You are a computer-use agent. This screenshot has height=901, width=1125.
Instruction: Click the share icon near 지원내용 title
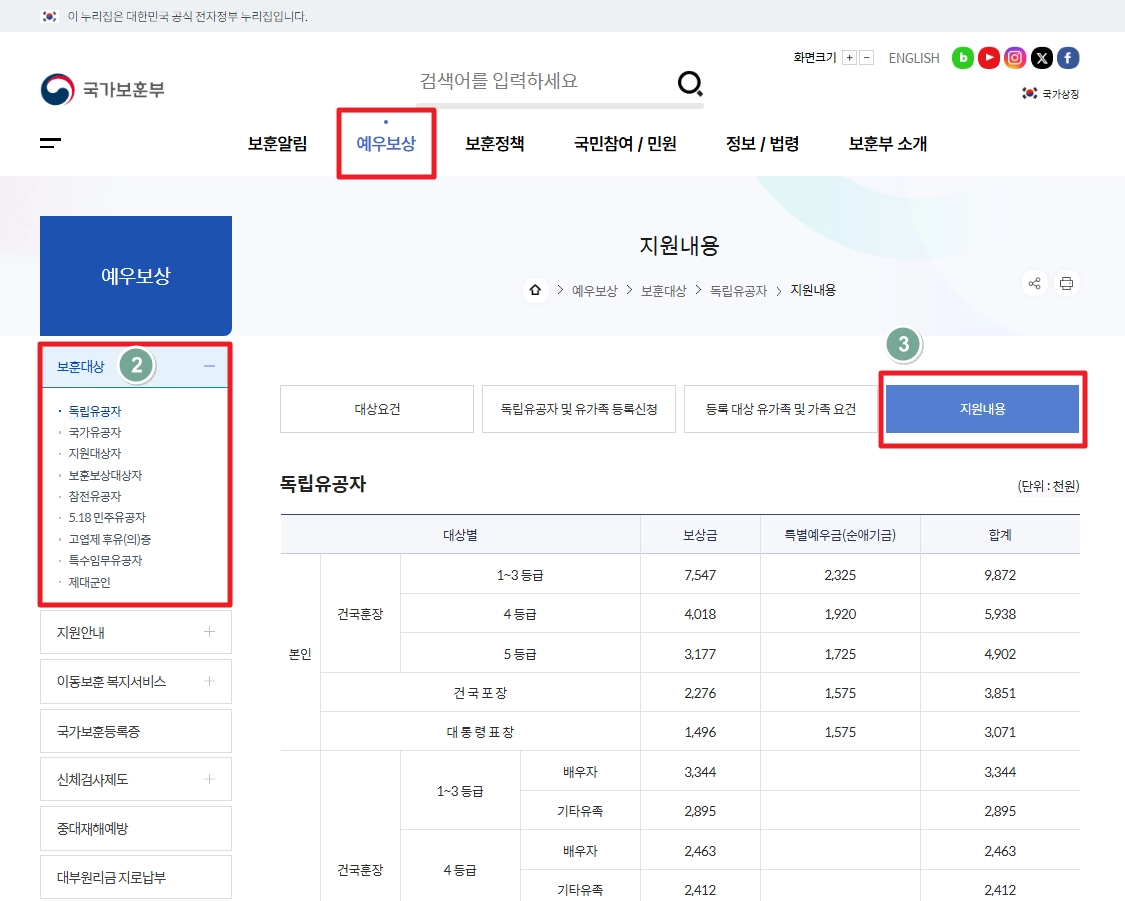click(1034, 283)
